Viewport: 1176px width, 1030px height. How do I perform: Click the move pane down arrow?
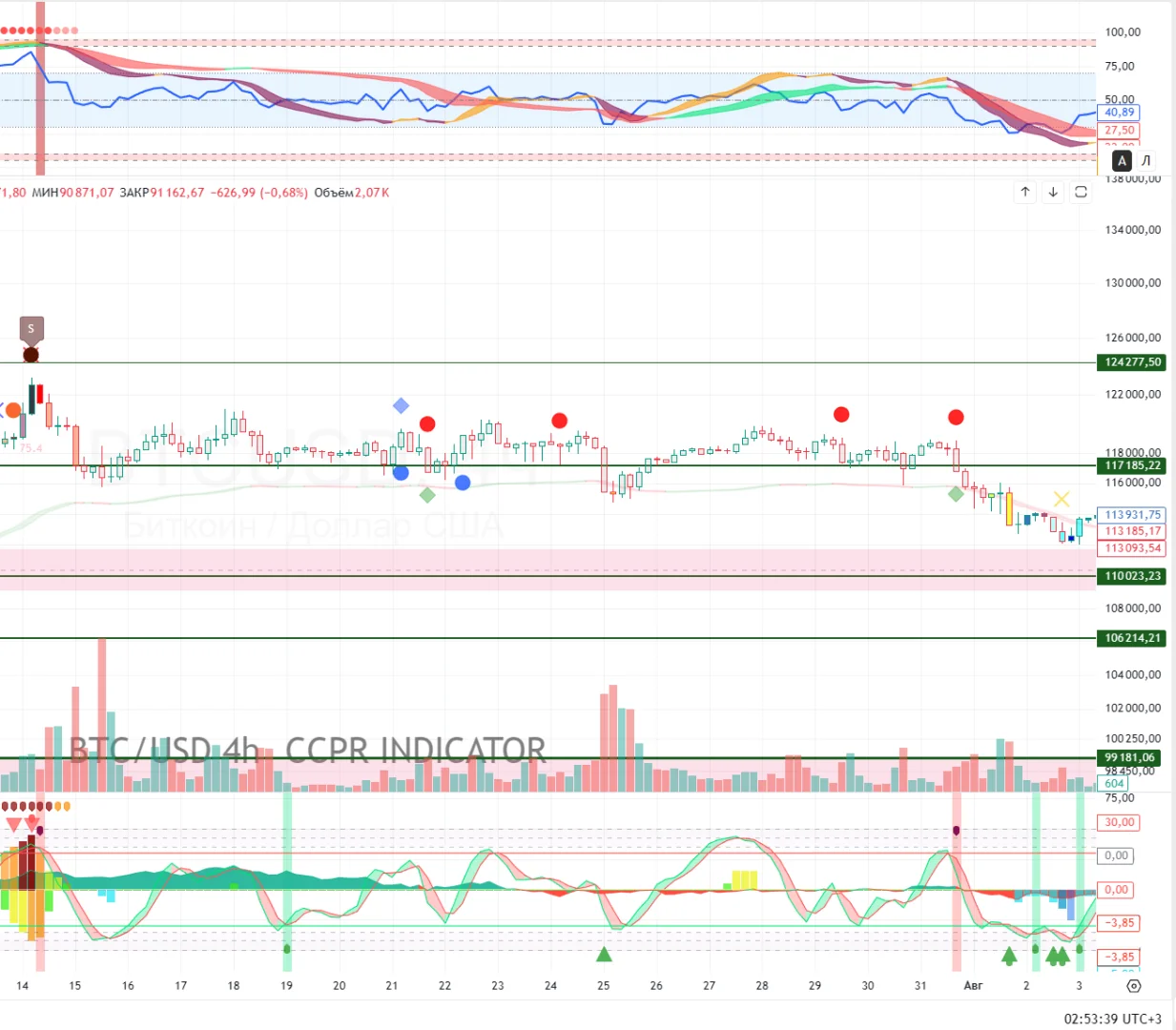pos(1053,192)
